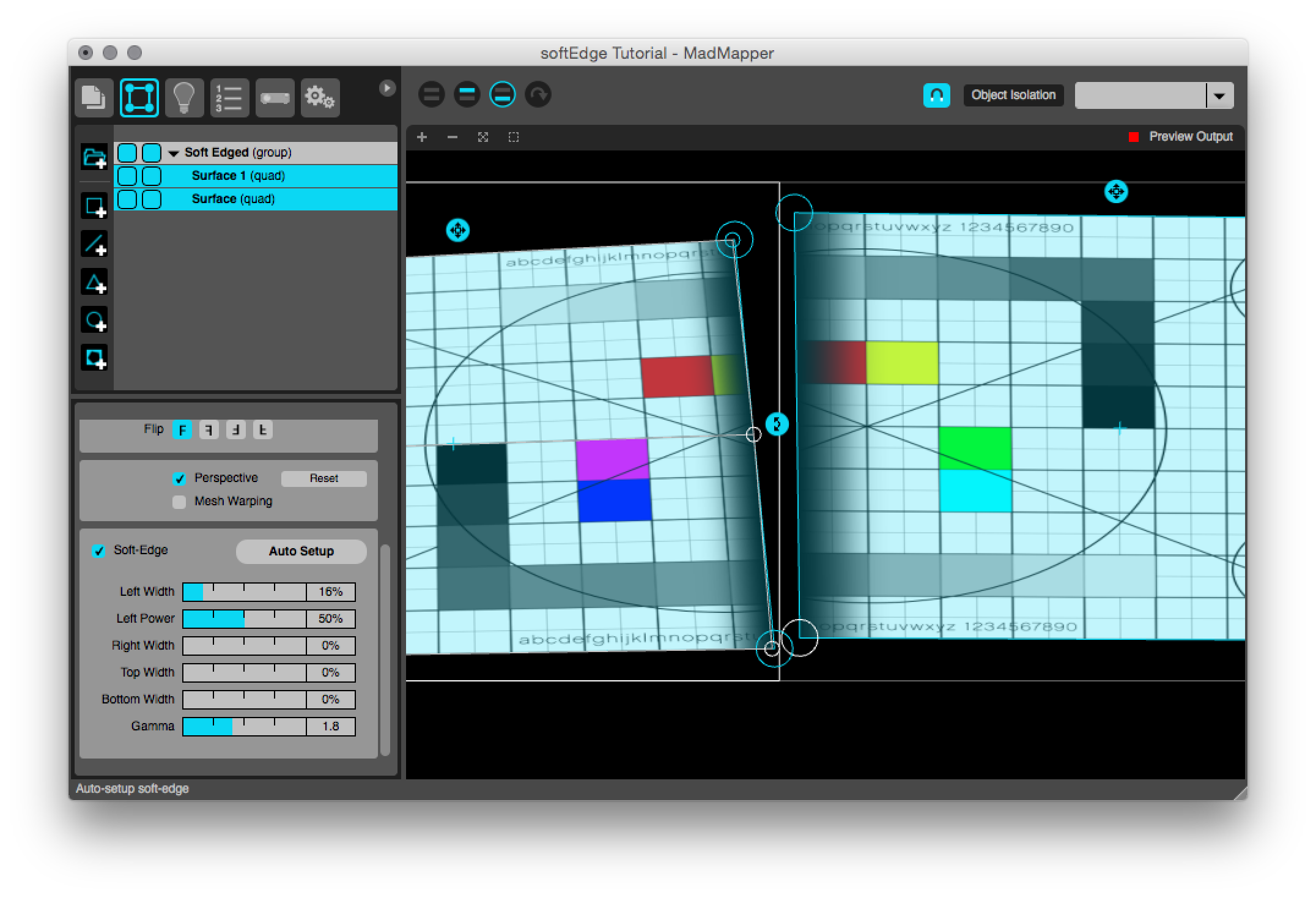Open the Projectors tab
Viewport: 1316px width, 898px height.
click(x=275, y=97)
